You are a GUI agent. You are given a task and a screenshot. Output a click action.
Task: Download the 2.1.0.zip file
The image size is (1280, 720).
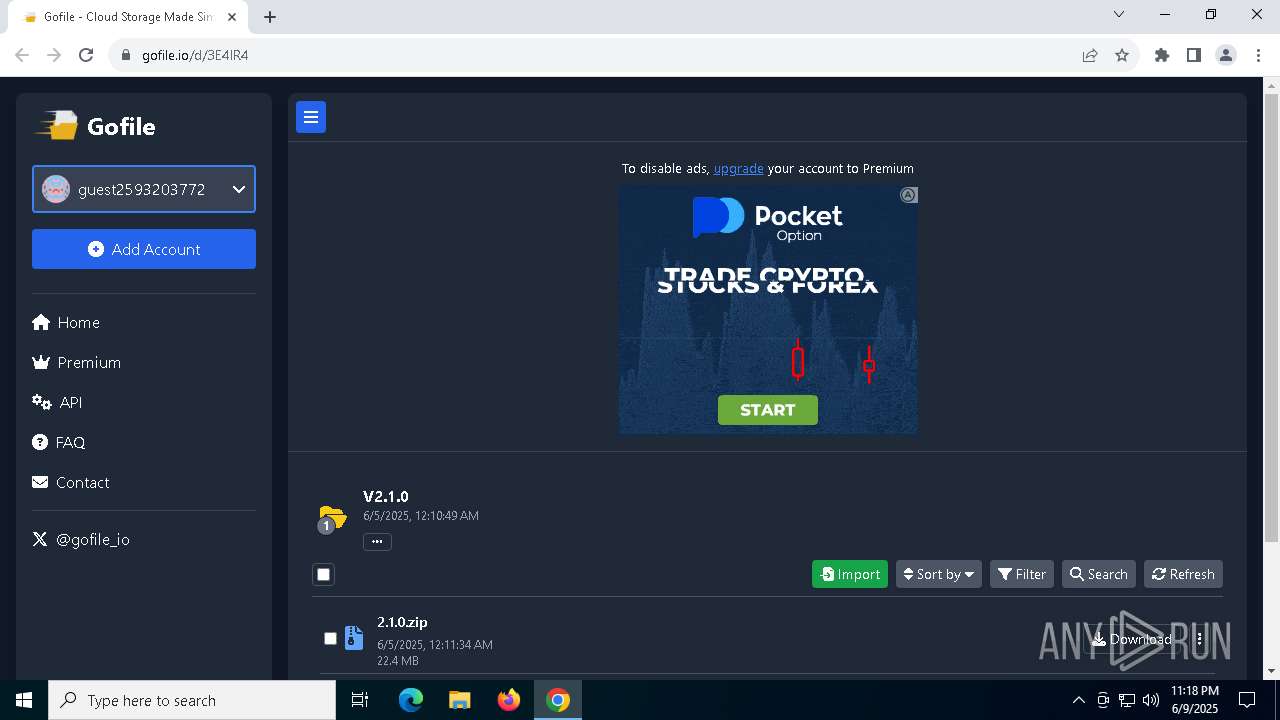pyautogui.click(x=1131, y=639)
